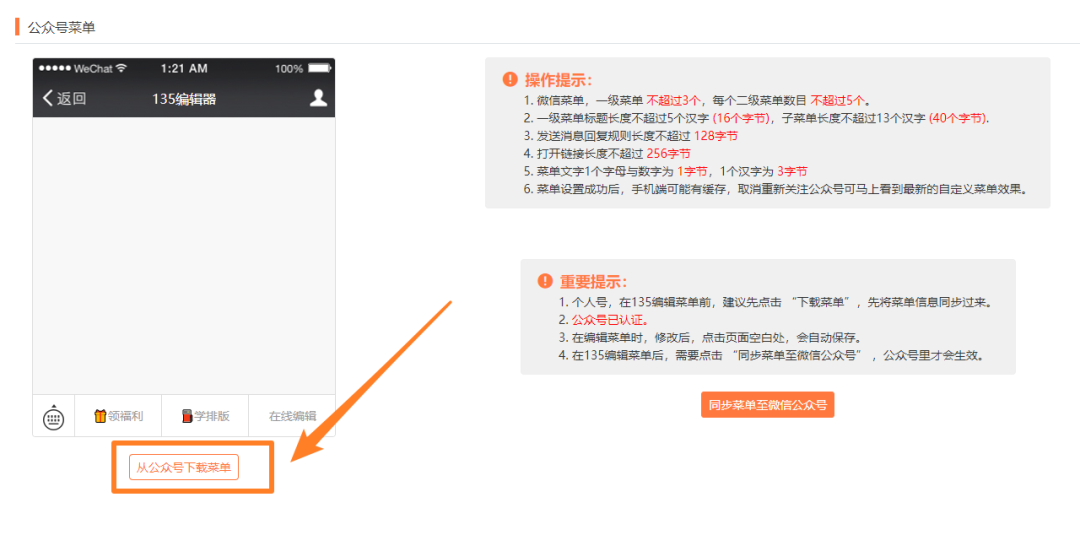1080x535 pixels.
Task: Toggle the keyboard icon in phone menu bar
Action: point(54,416)
